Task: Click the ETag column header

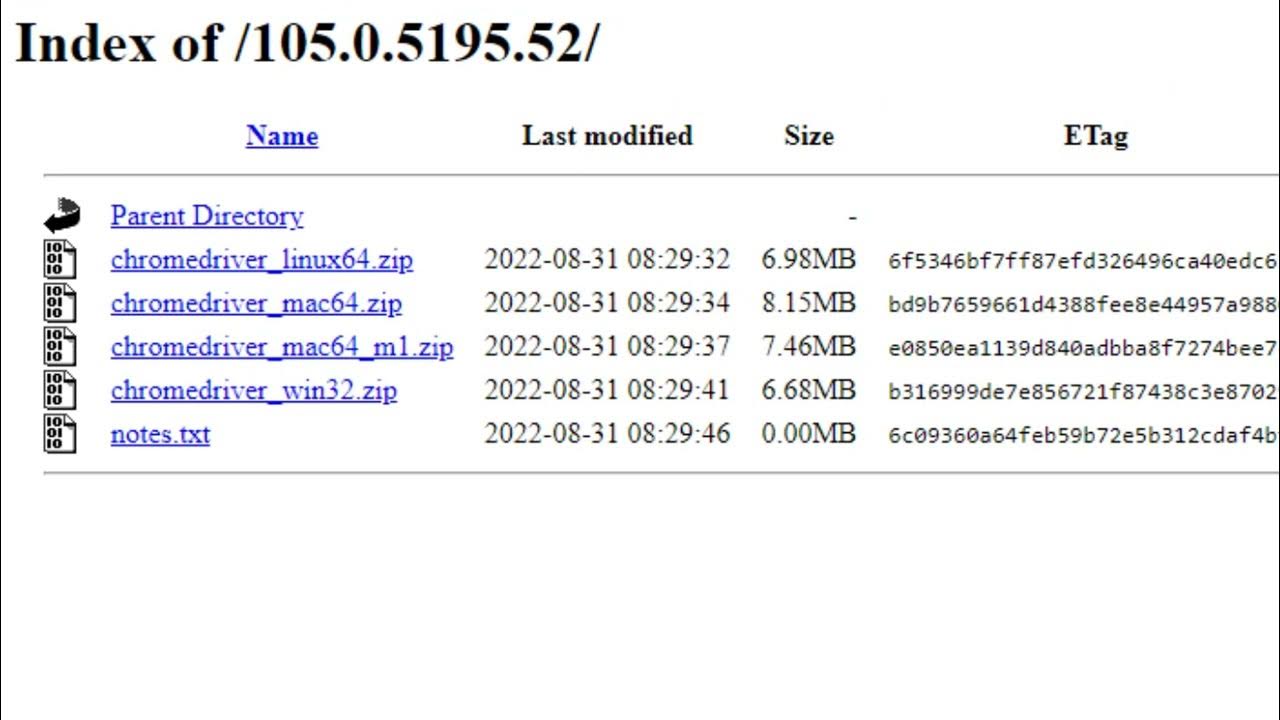Action: pos(1096,136)
